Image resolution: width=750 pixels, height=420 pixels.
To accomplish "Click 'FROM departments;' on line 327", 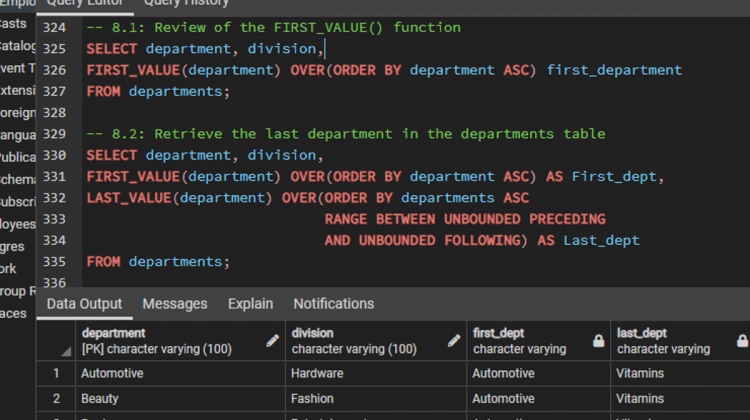I will coord(158,91).
